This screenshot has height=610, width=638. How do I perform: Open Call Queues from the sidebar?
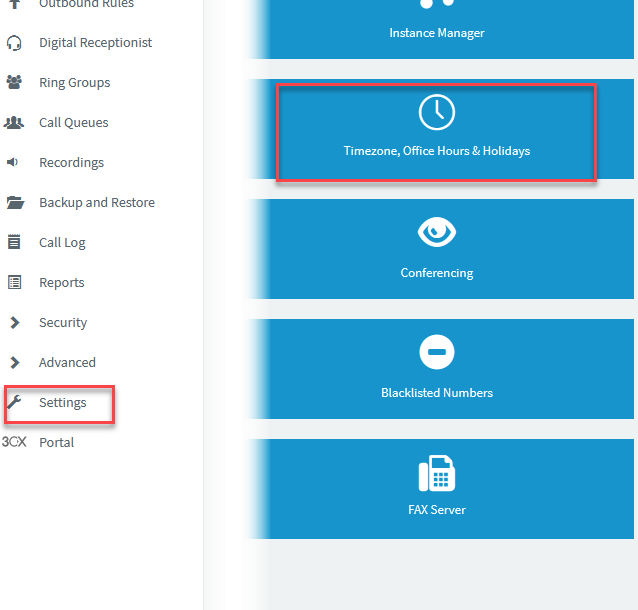(x=74, y=122)
